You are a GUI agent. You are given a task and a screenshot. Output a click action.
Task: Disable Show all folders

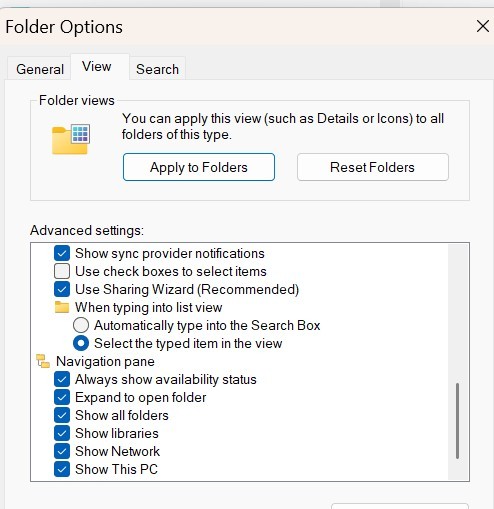point(62,415)
